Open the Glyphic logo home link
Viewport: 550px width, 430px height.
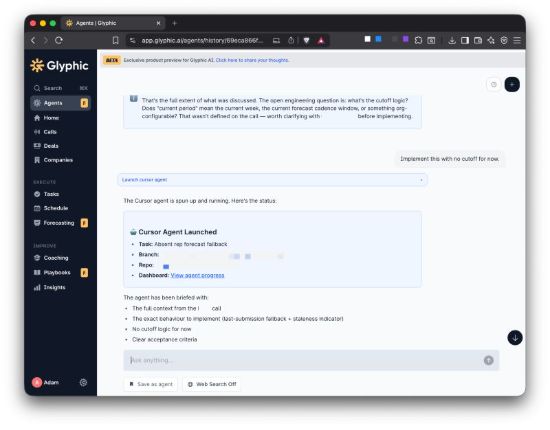pyautogui.click(x=59, y=66)
